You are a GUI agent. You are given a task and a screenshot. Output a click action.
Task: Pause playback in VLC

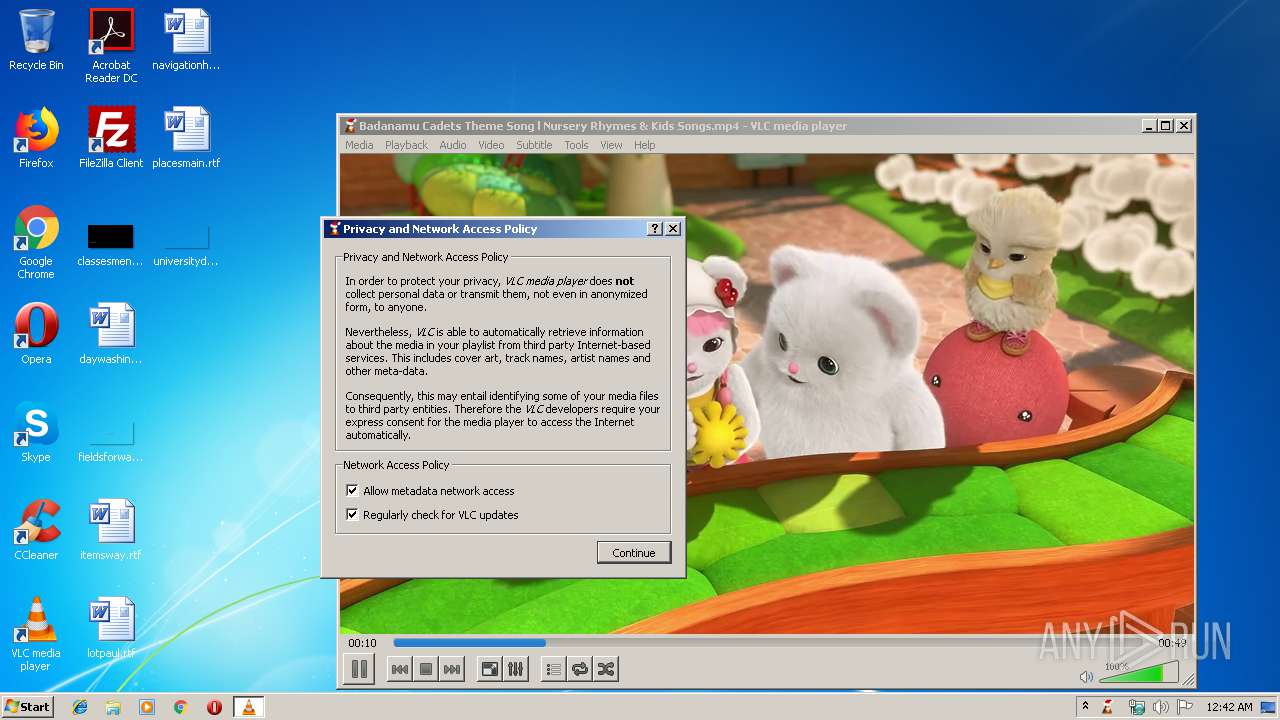point(359,669)
